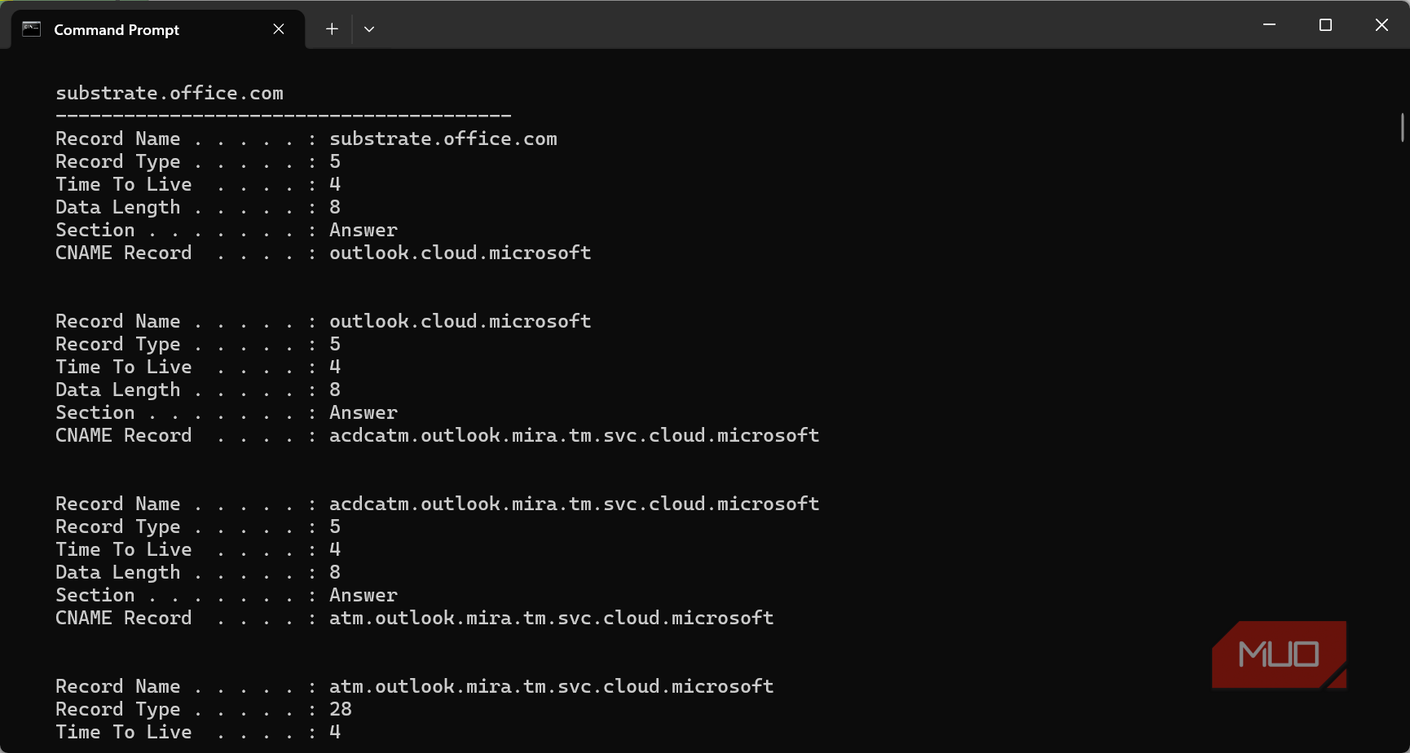Expand the new tab profile dropdown

[x=369, y=29]
